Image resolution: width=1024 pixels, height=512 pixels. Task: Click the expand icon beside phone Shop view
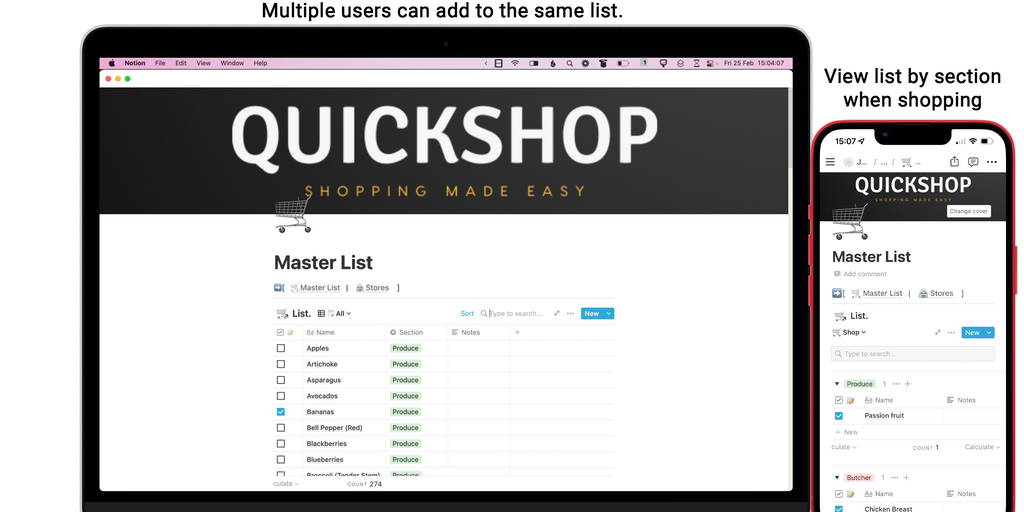[938, 332]
